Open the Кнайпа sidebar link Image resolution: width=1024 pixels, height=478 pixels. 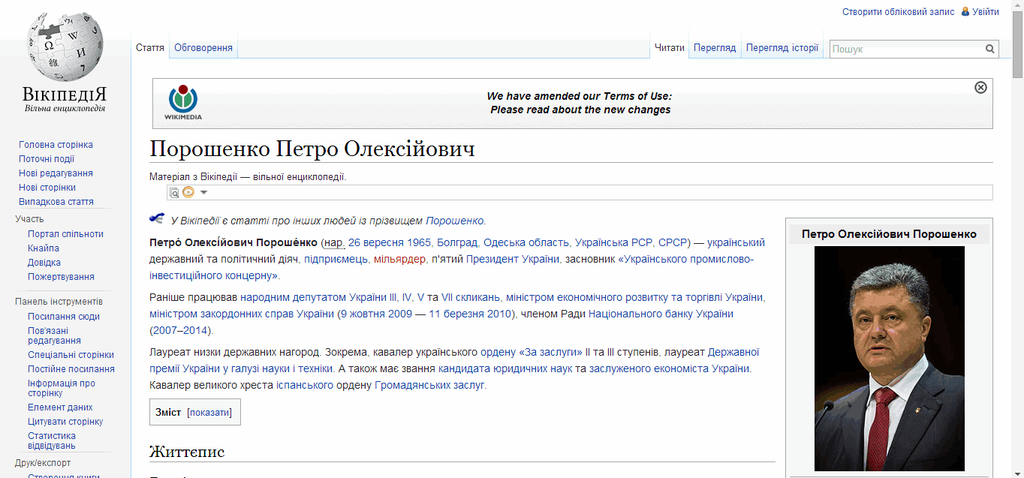tap(43, 248)
